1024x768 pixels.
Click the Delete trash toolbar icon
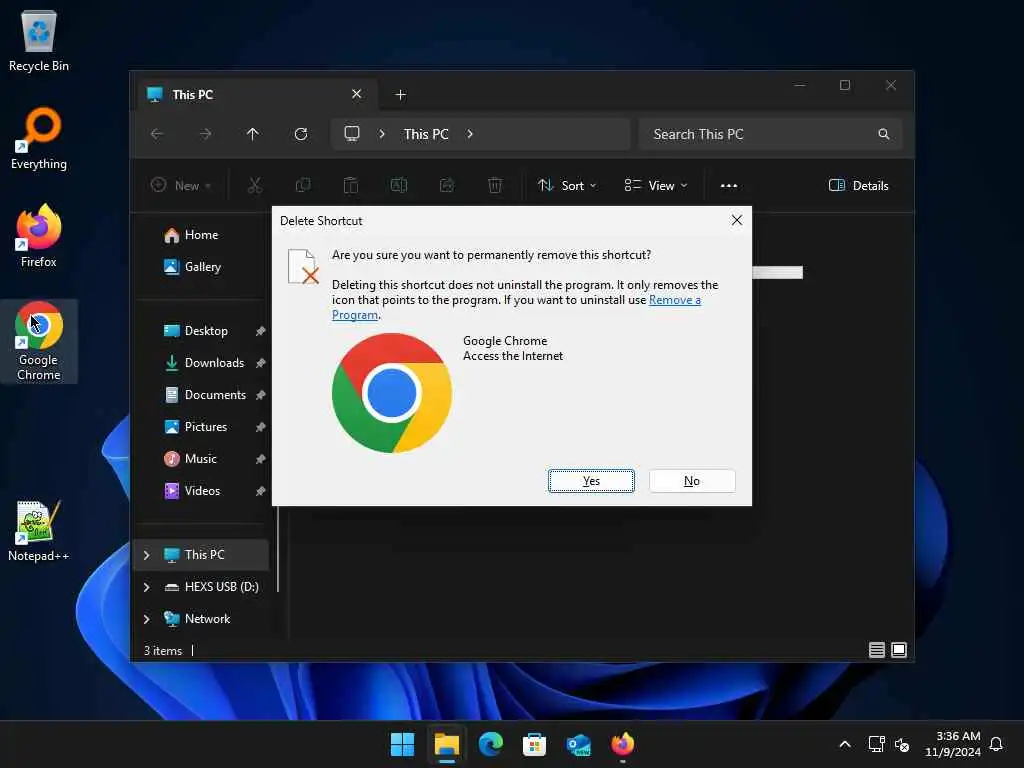[495, 185]
